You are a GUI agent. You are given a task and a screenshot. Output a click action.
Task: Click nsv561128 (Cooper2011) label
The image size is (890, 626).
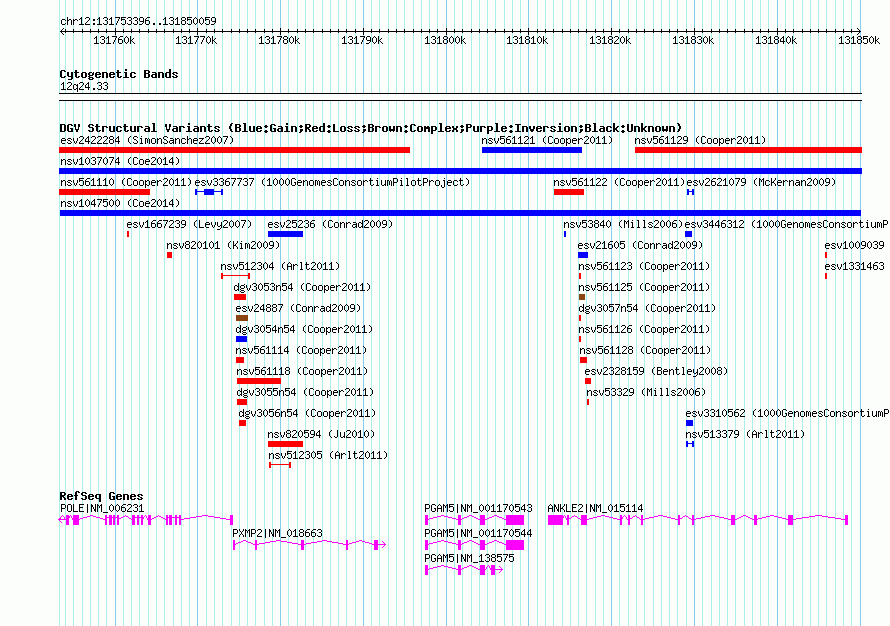click(x=645, y=350)
